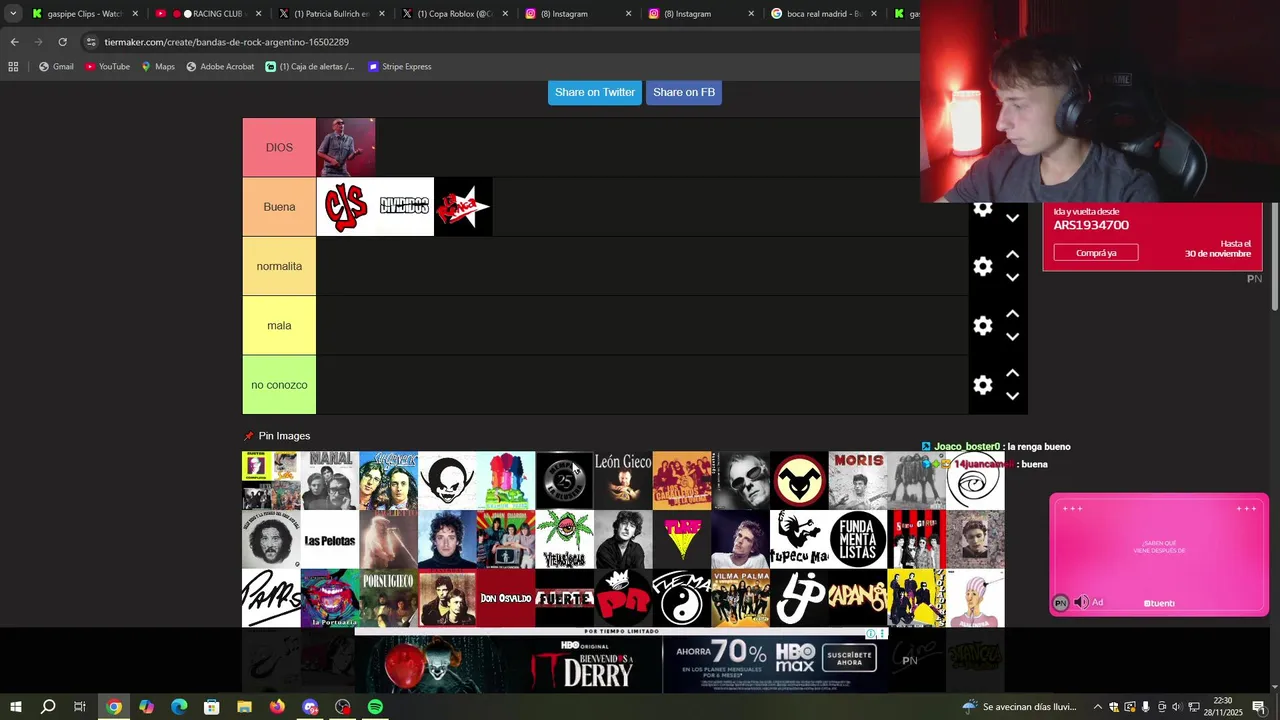
Task: Select the no conozco tier label
Action: (x=279, y=385)
